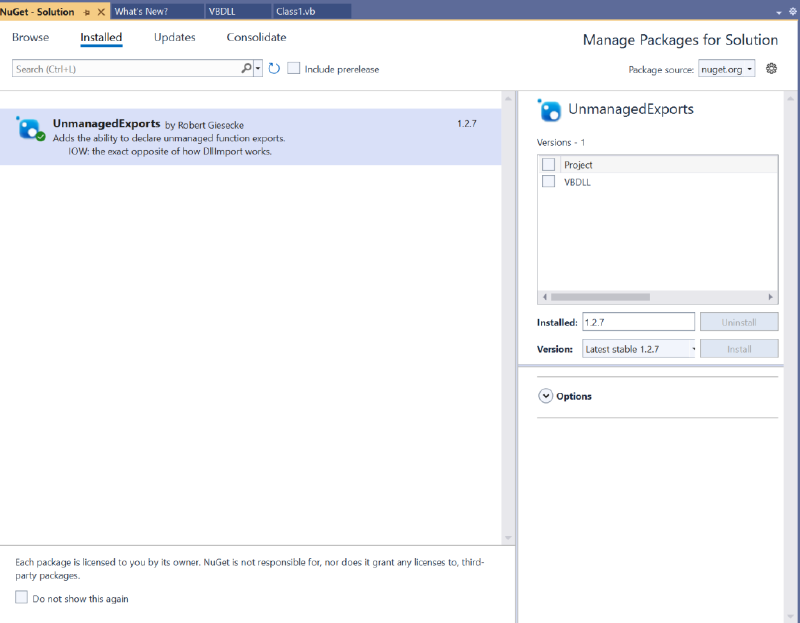Click the search magnifier icon
The width and height of the screenshot is (800, 623).
click(x=246, y=68)
